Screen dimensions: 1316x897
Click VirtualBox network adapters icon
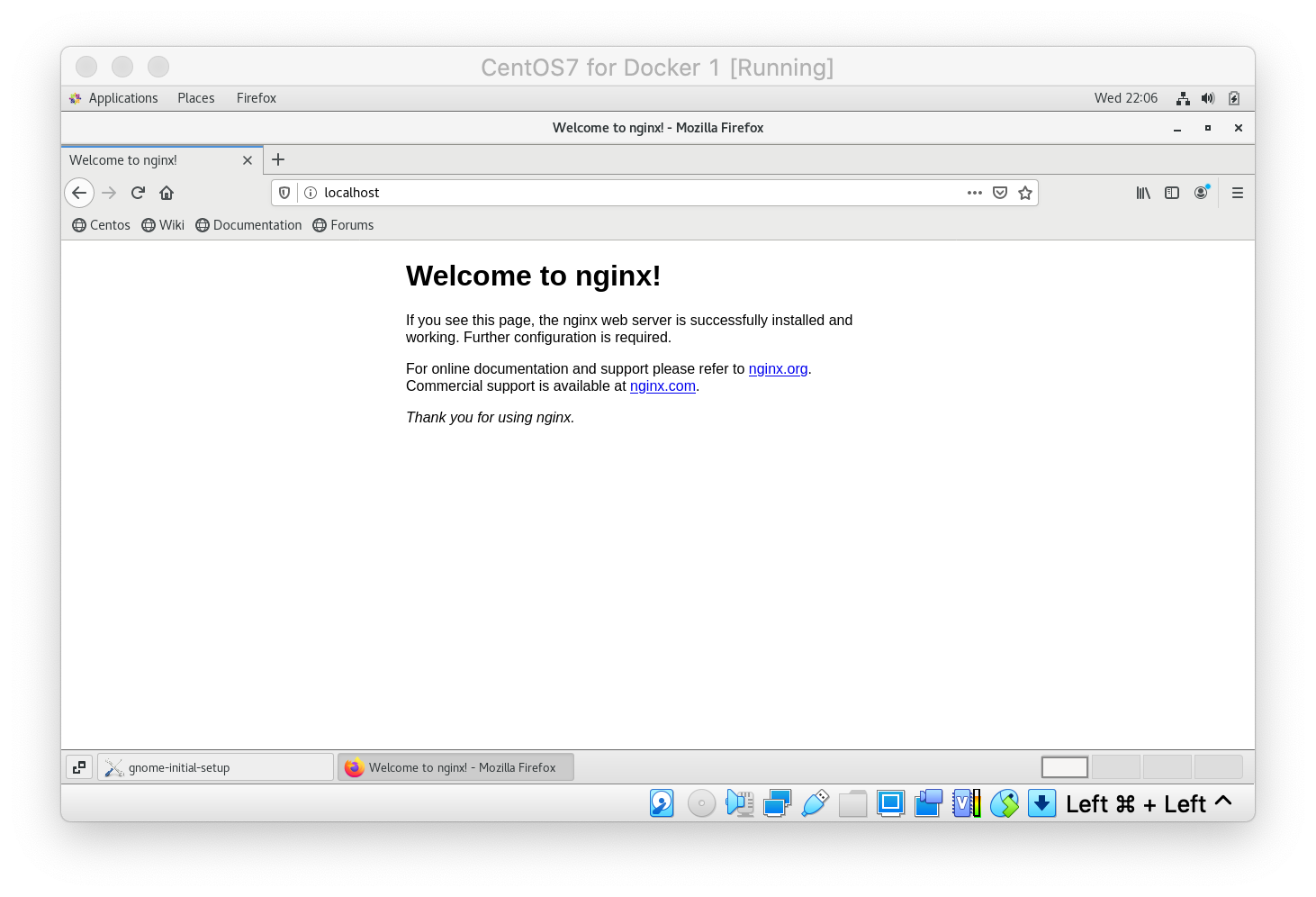(777, 803)
